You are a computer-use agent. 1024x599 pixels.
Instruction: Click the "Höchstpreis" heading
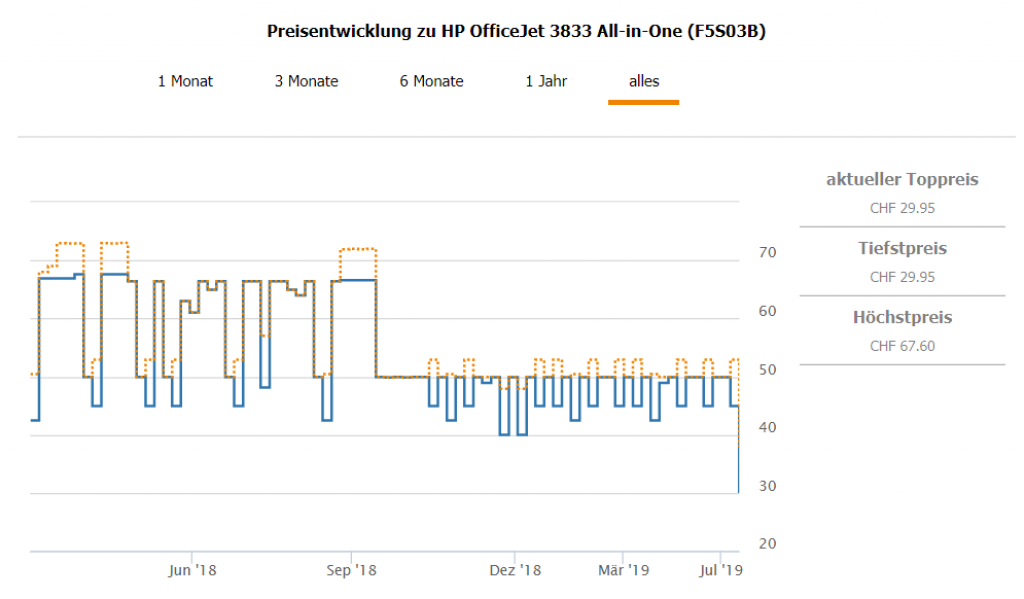(x=902, y=317)
